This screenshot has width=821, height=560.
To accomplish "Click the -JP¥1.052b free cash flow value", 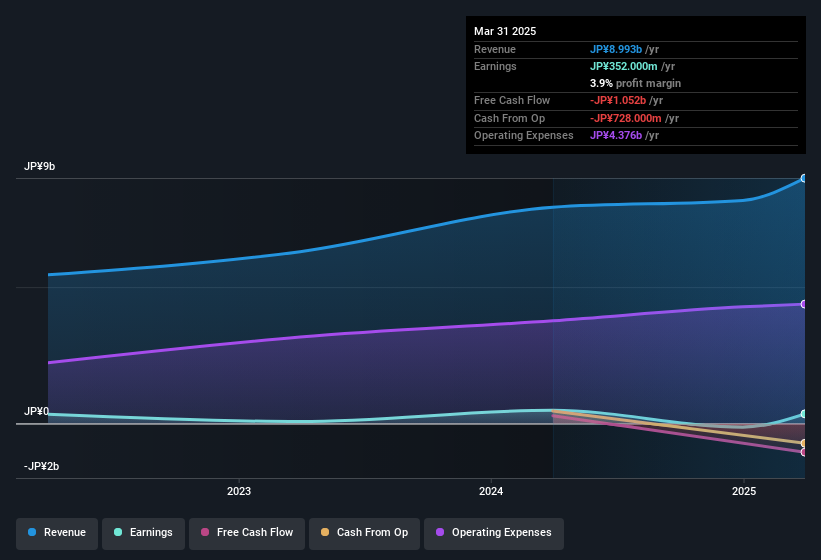I will (x=618, y=100).
